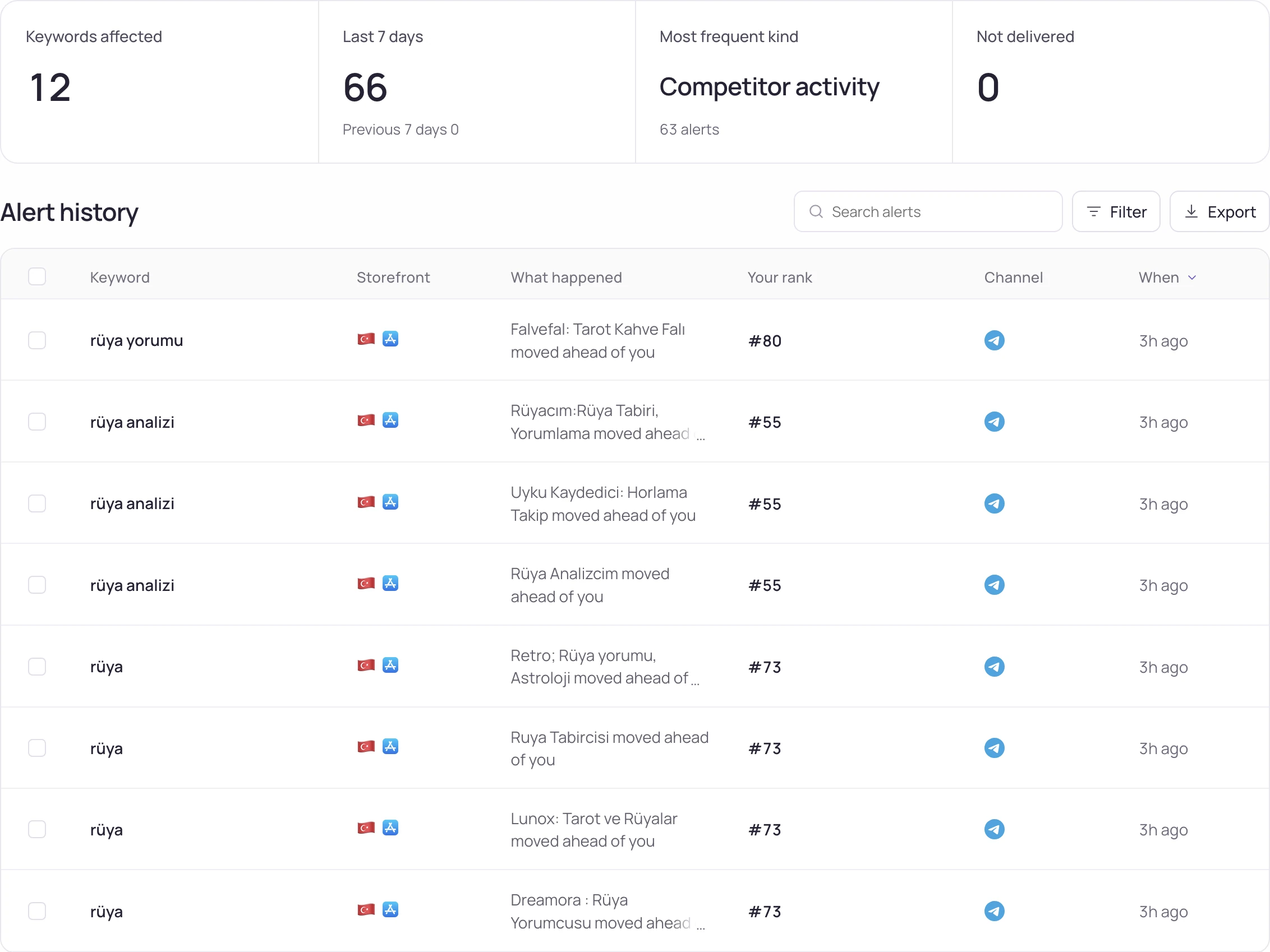
Task: Click Telegram icon in the Rüyacım:Rüya Tabiri row
Action: [995, 422]
